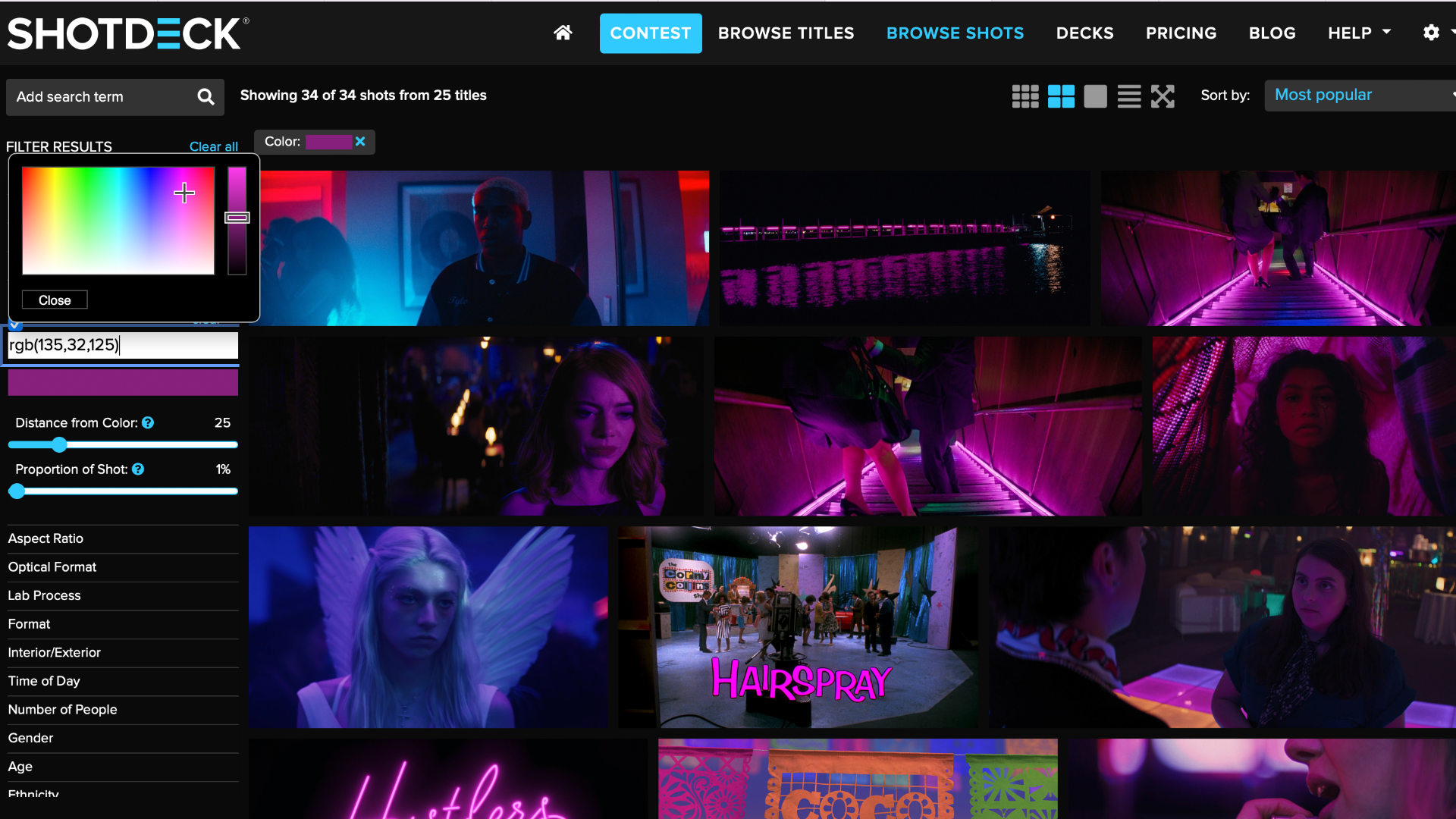1456x819 pixels.
Task: Expand the Interior/Exterior filter options
Action: (x=54, y=652)
